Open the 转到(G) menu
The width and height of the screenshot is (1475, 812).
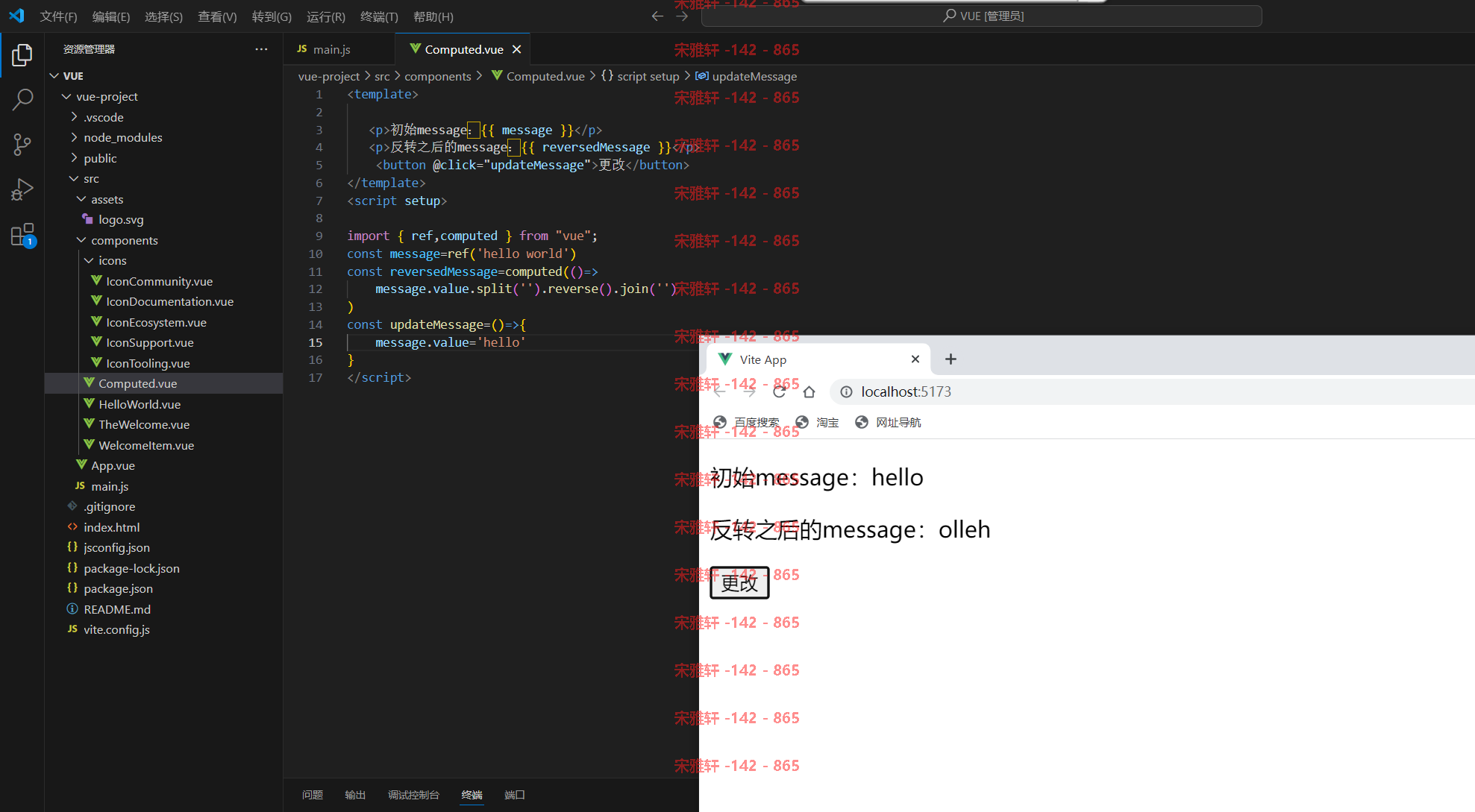coord(272,16)
